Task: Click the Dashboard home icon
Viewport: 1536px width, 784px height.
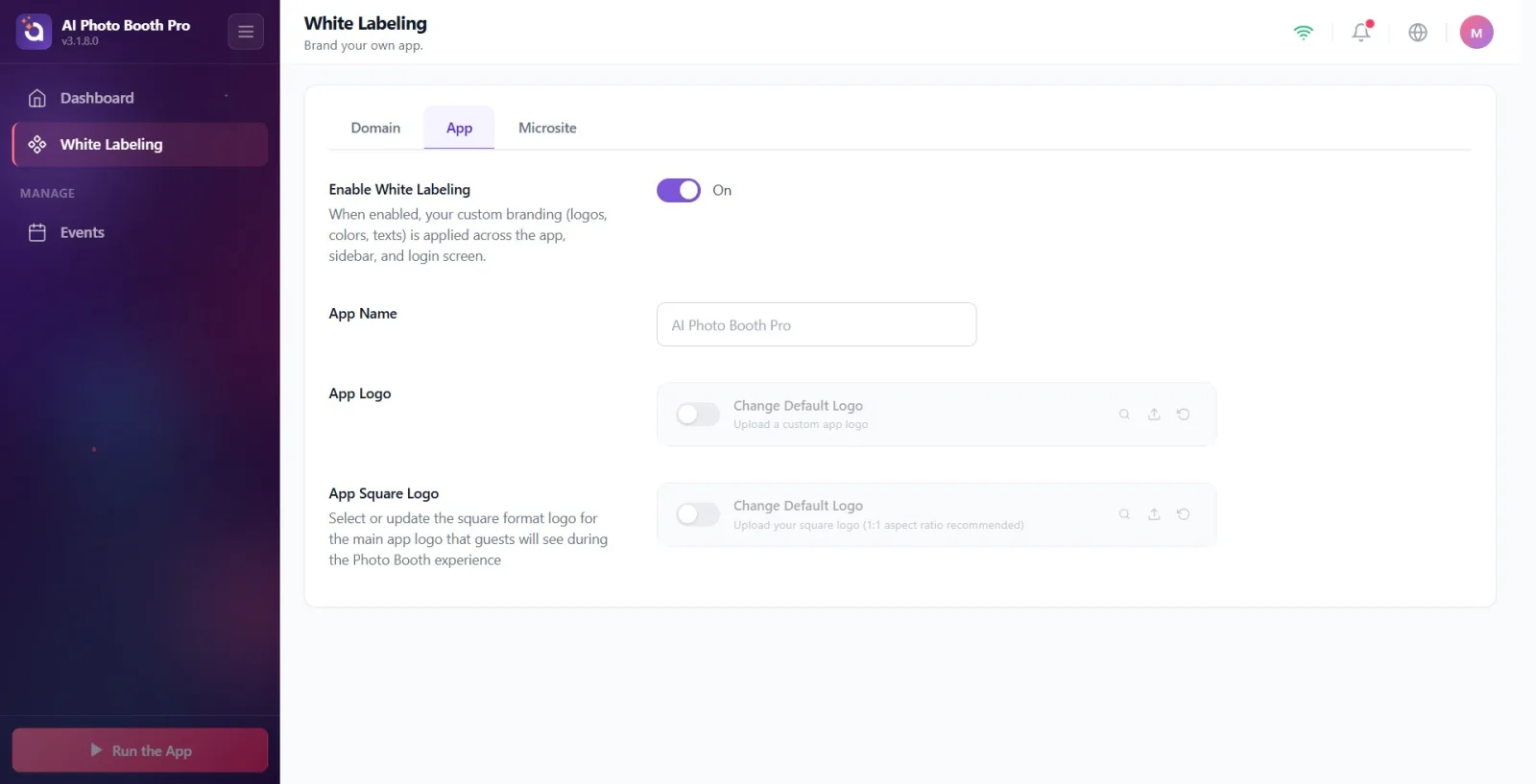Action: [x=37, y=98]
